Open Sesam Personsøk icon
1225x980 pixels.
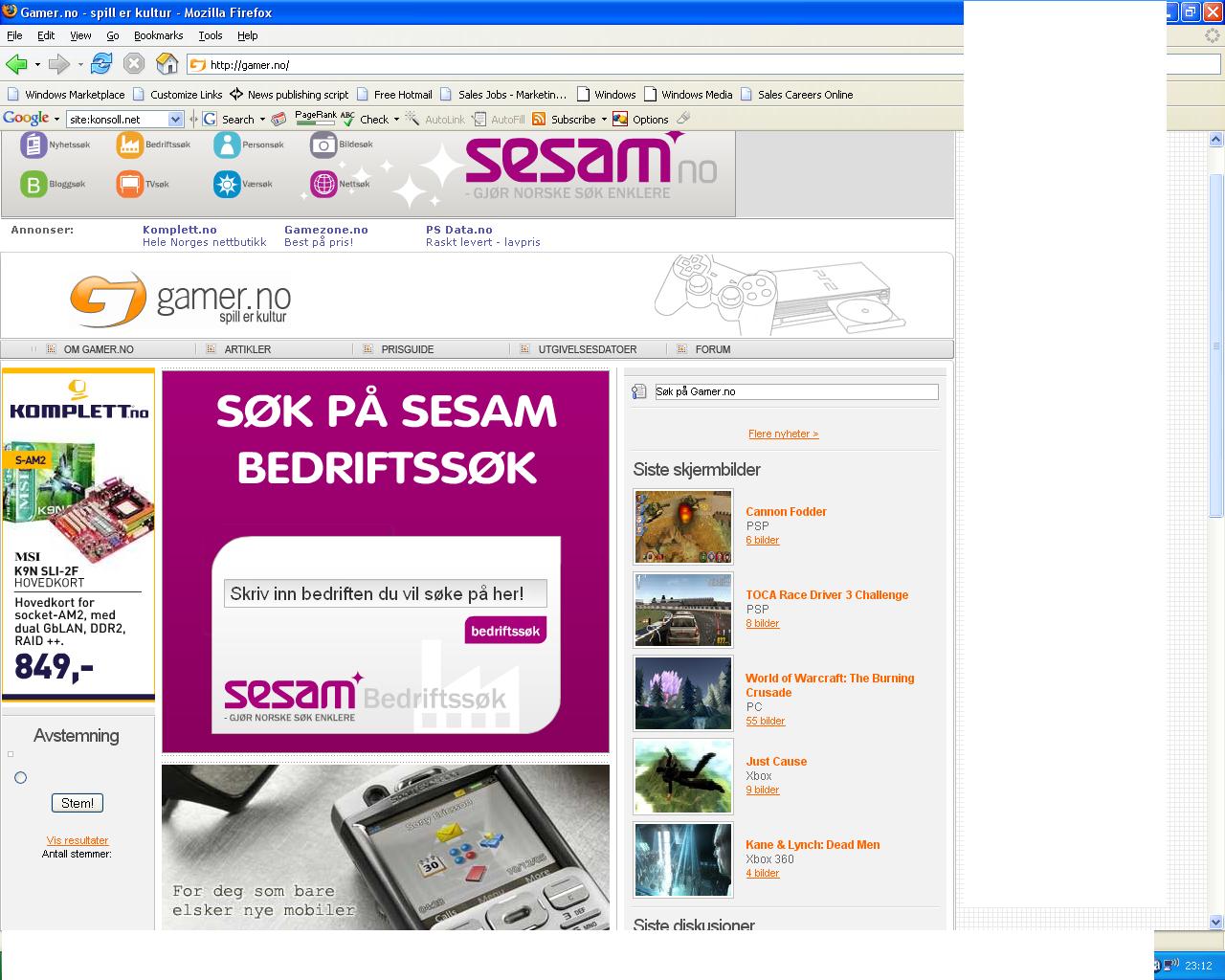pyautogui.click(x=227, y=145)
